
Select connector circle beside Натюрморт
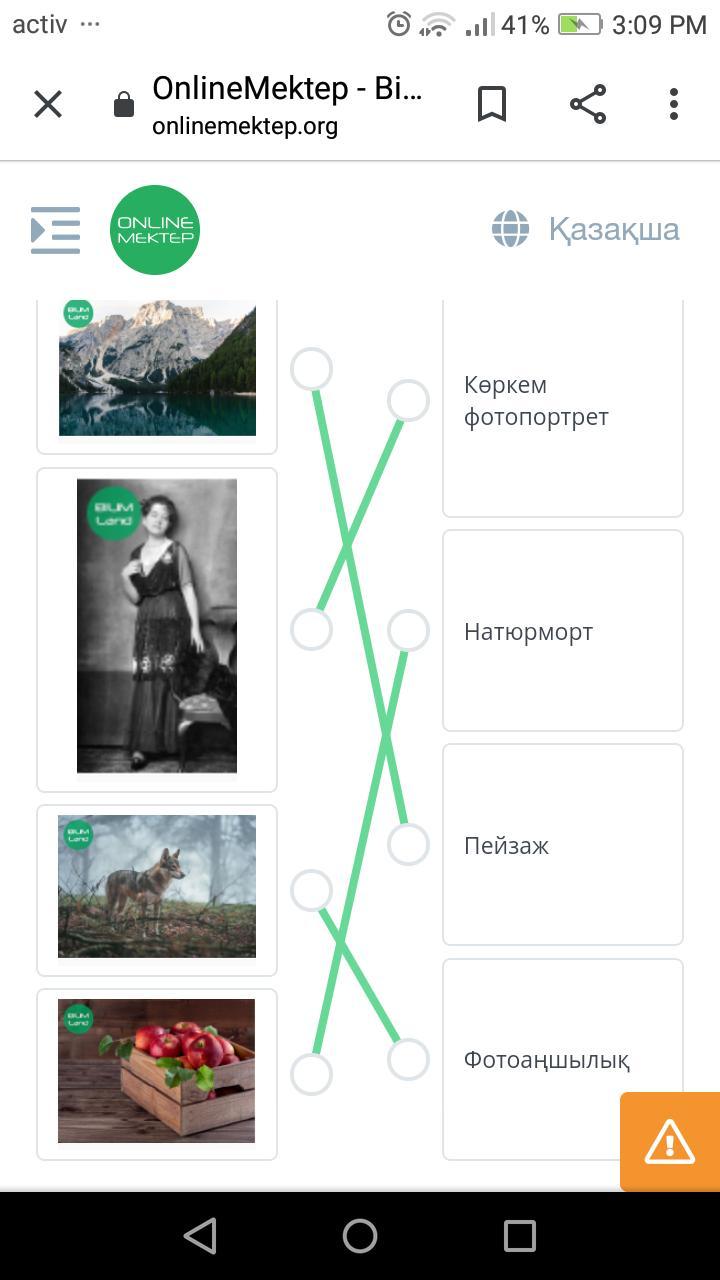coord(408,631)
